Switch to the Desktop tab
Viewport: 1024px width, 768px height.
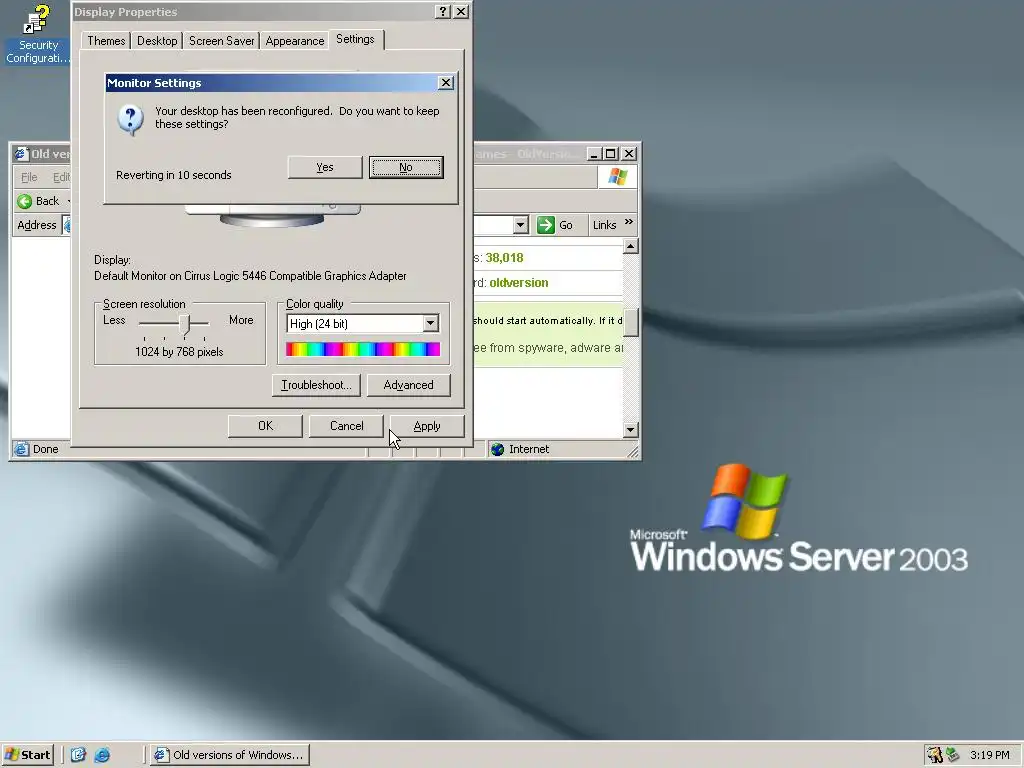157,40
